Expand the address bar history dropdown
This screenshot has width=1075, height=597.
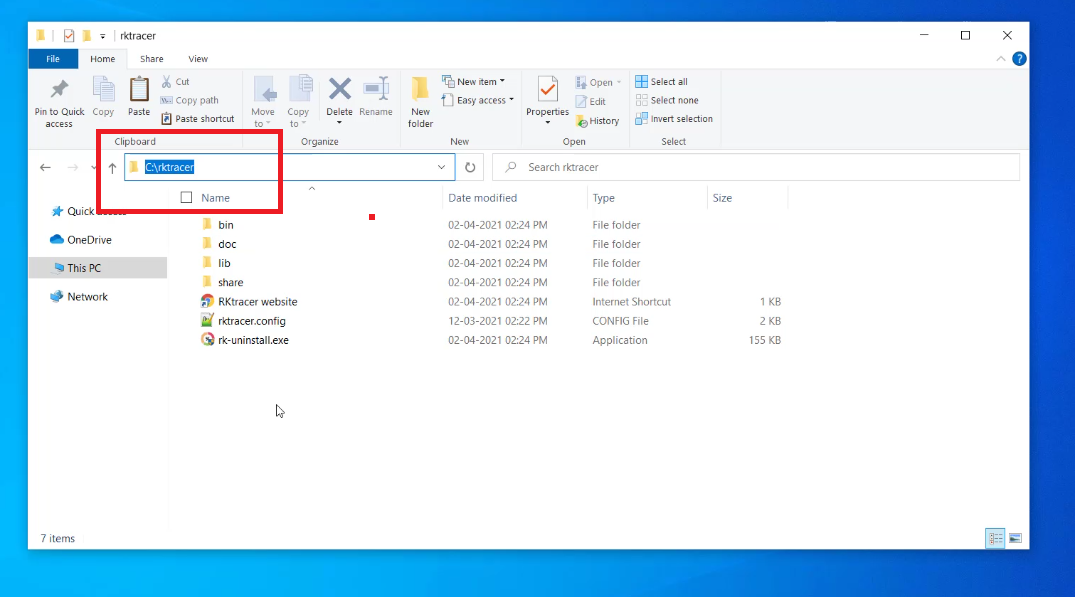point(442,167)
